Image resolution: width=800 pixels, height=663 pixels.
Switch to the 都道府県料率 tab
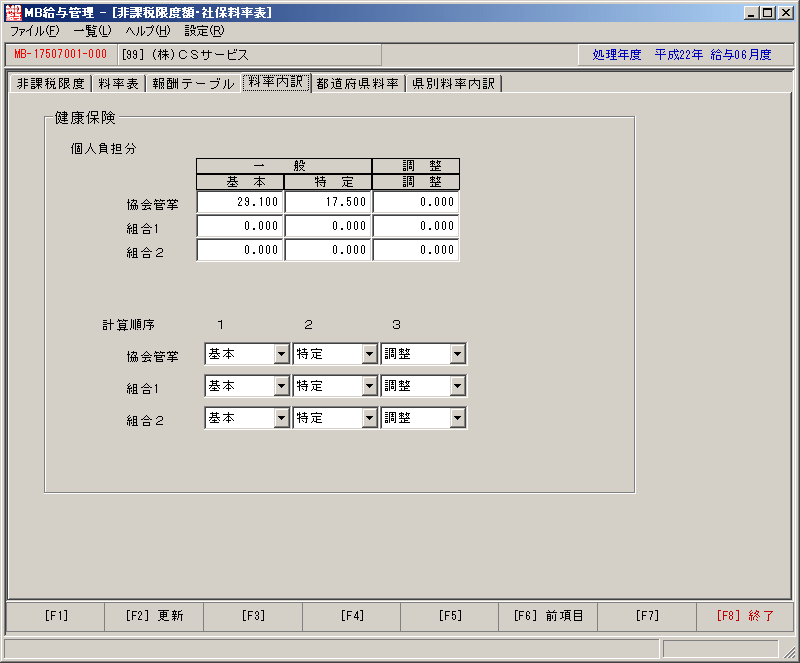point(357,84)
